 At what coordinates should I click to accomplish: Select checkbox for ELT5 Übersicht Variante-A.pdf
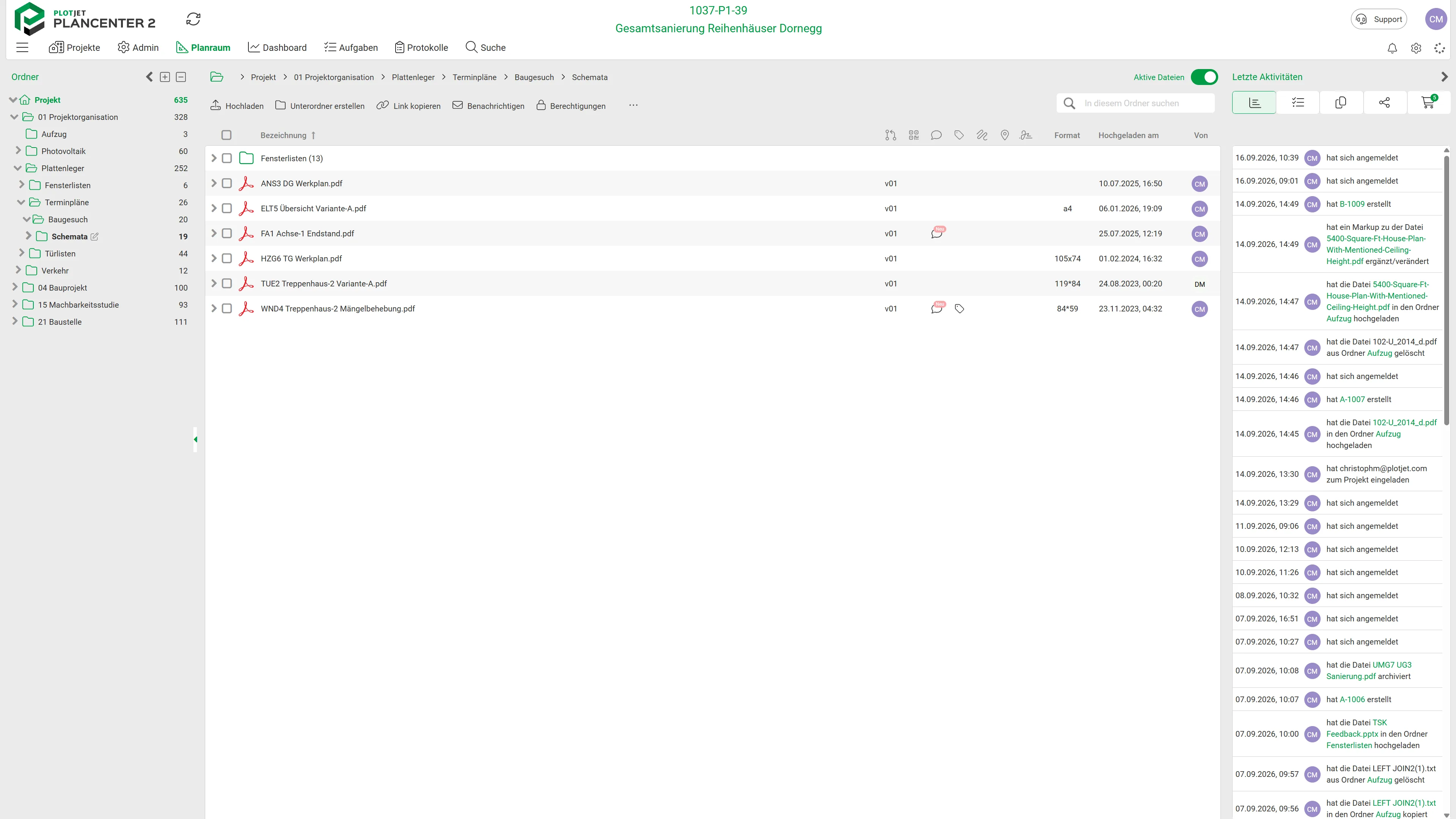[x=227, y=209]
